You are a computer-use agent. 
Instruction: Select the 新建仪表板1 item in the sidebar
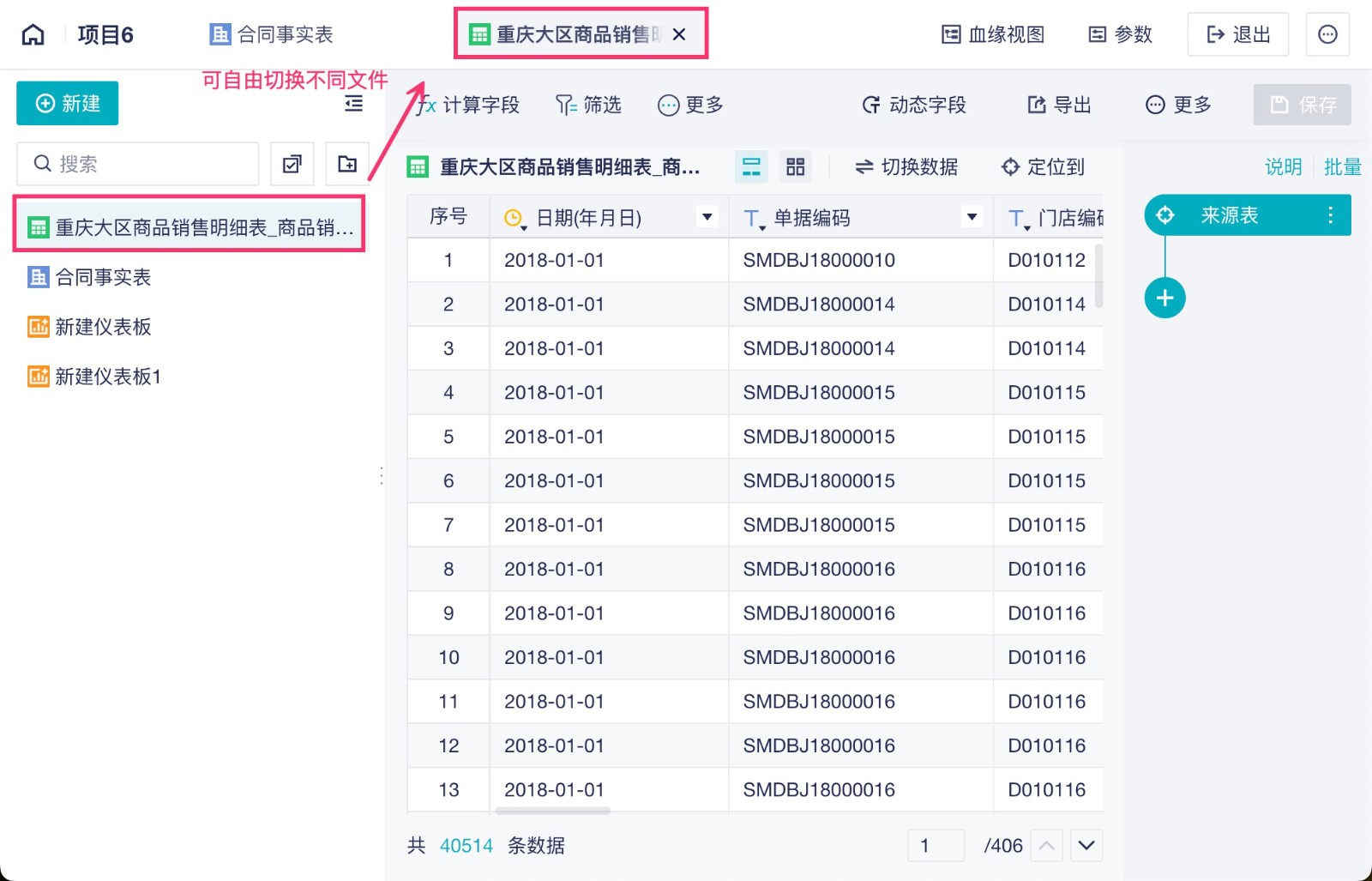pyautogui.click(x=106, y=376)
